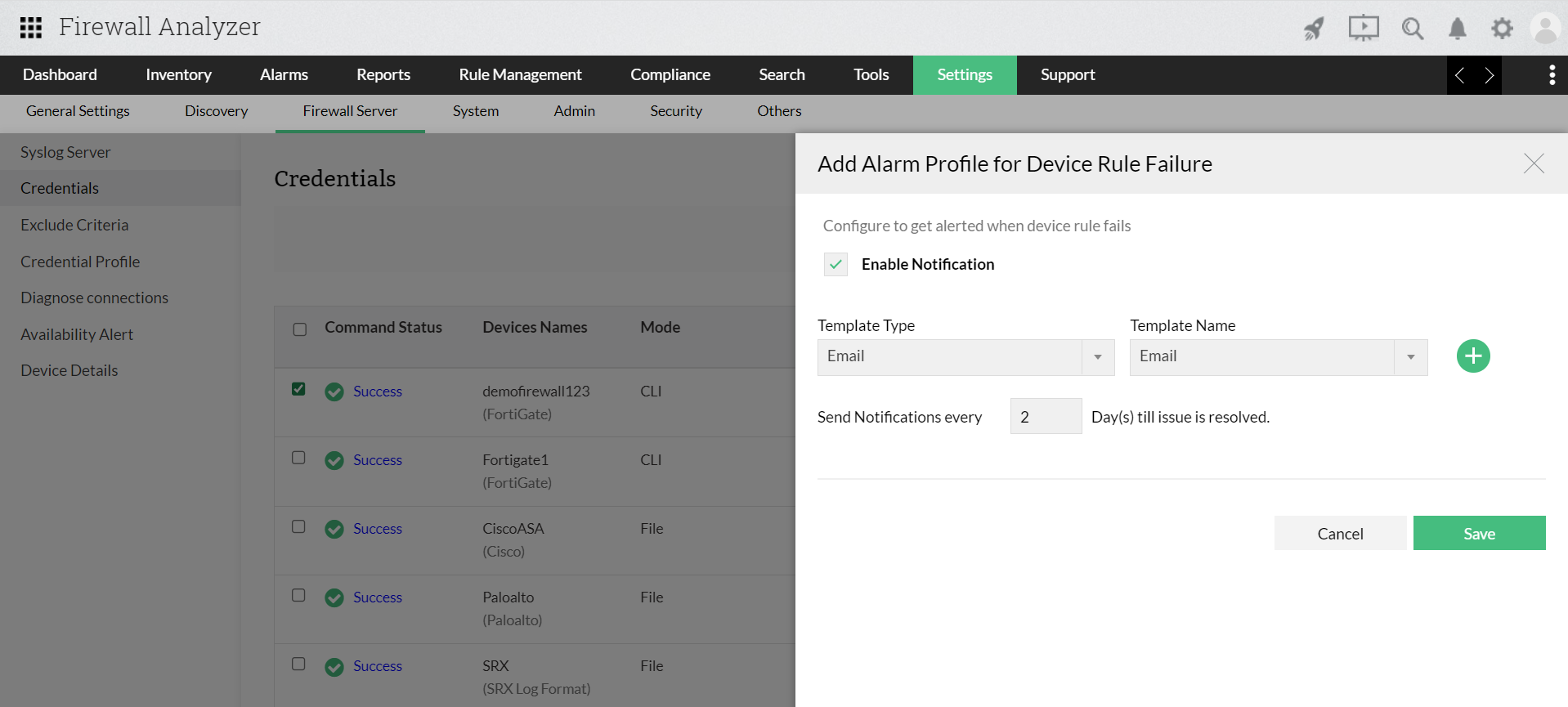Screen dimensions: 1568x707
Task: Open the presentation screen icon
Action: coord(1363,29)
